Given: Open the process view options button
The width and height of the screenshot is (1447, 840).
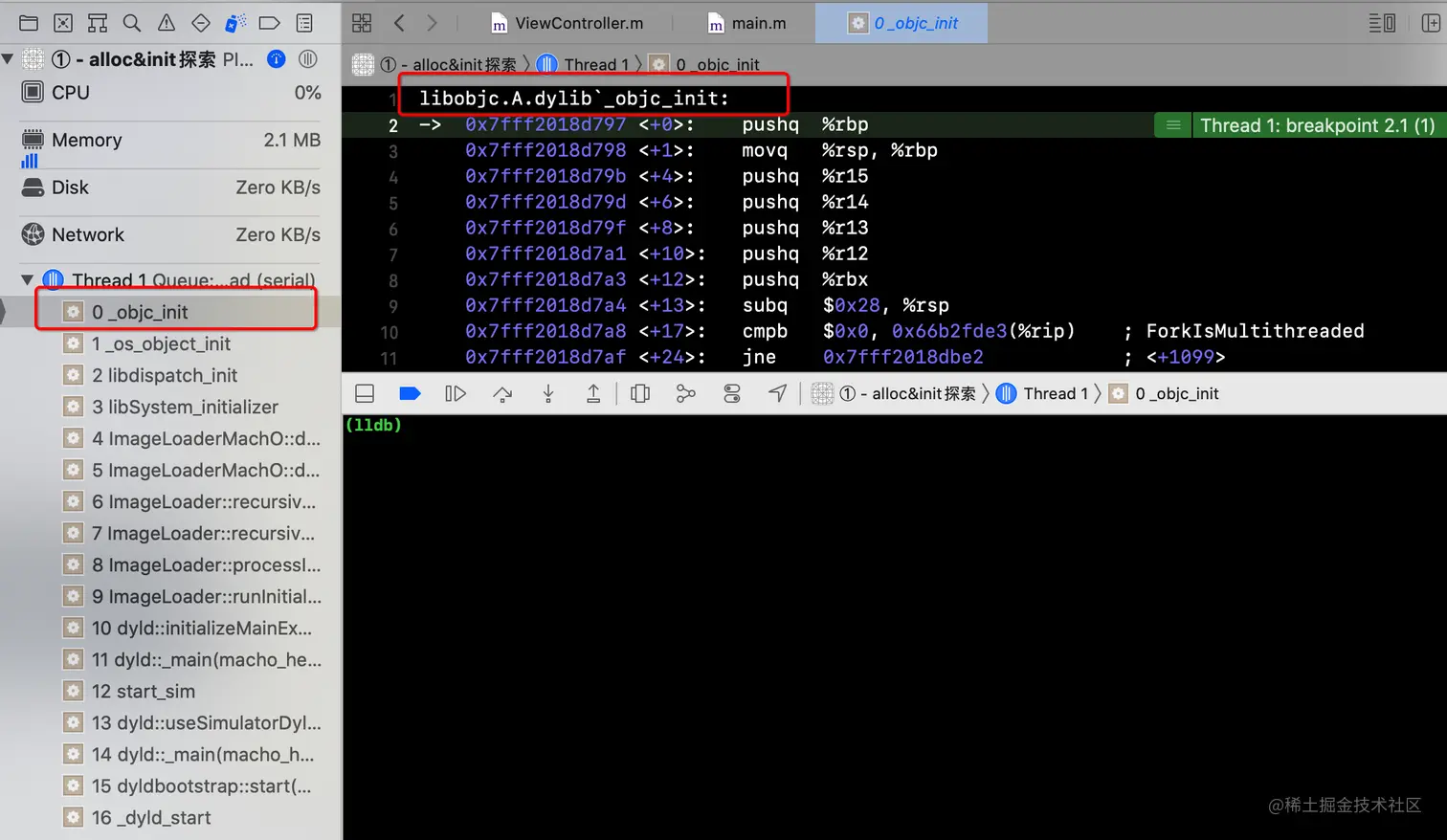Looking at the screenshot, I should coord(307,59).
